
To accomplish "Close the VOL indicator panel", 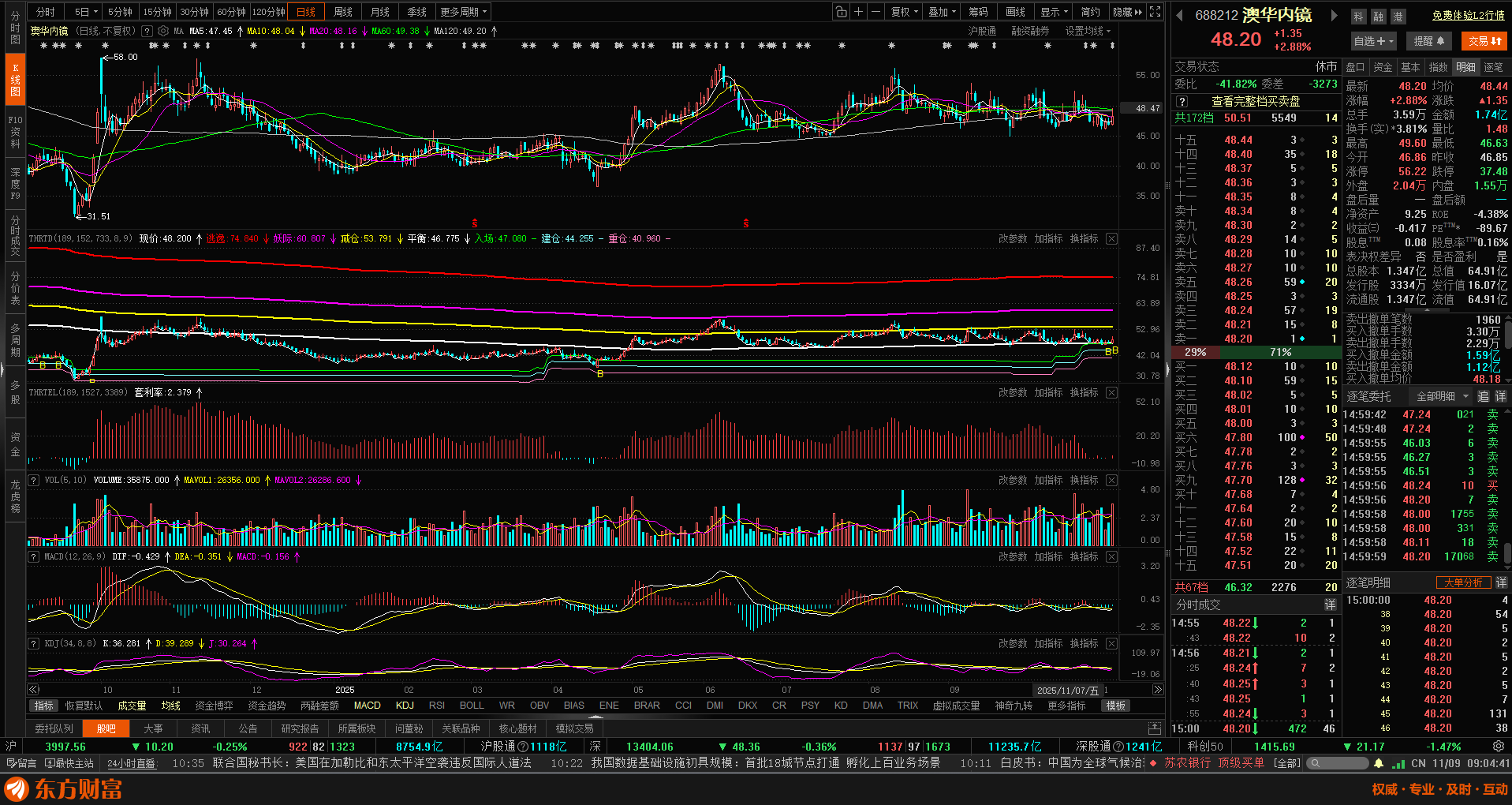I will [1111, 480].
